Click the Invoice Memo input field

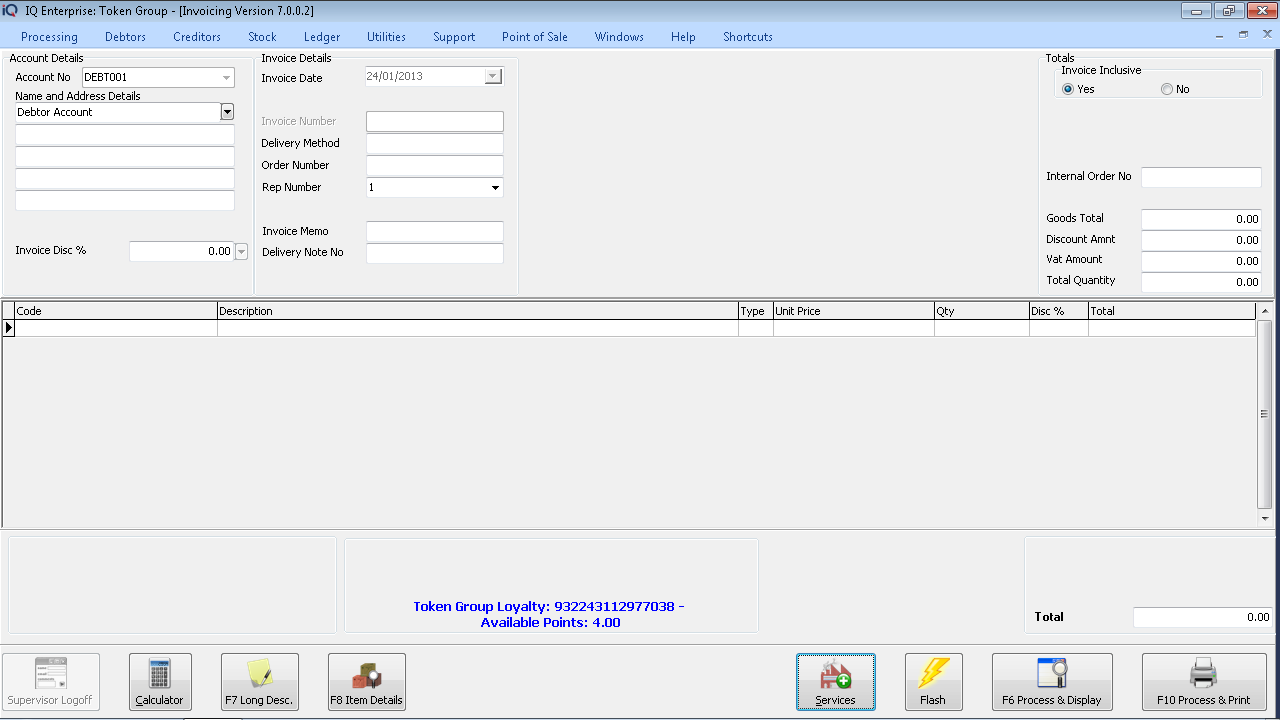tap(435, 232)
